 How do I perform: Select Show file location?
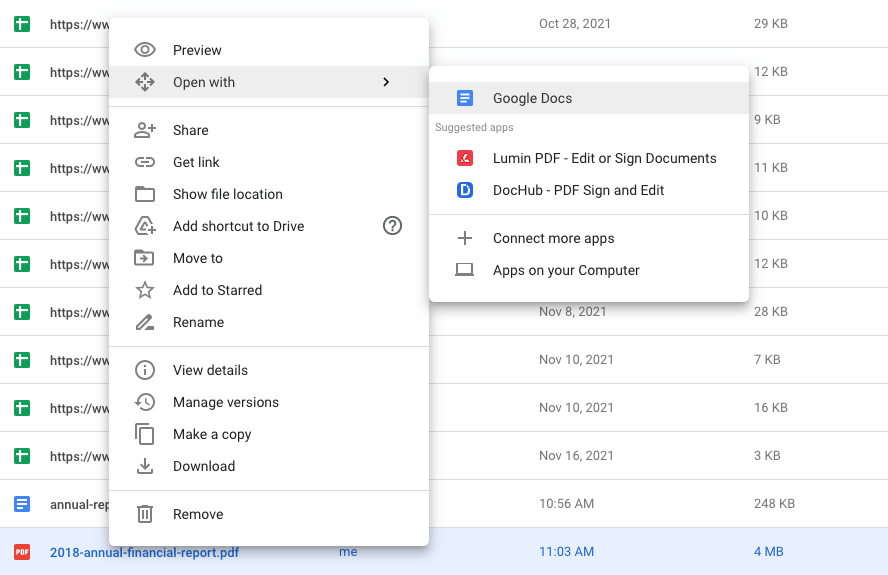click(269, 194)
